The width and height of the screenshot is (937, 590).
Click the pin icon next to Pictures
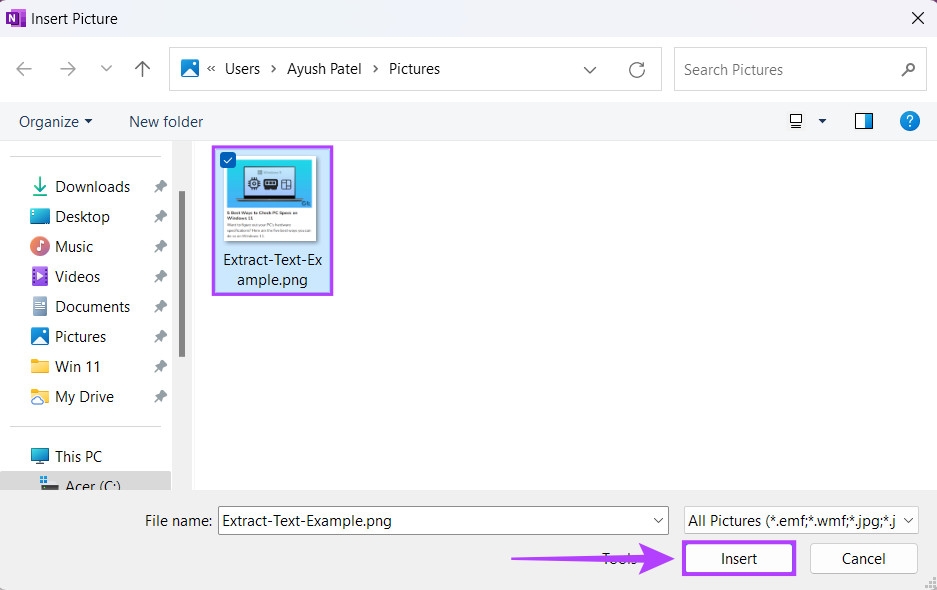160,337
